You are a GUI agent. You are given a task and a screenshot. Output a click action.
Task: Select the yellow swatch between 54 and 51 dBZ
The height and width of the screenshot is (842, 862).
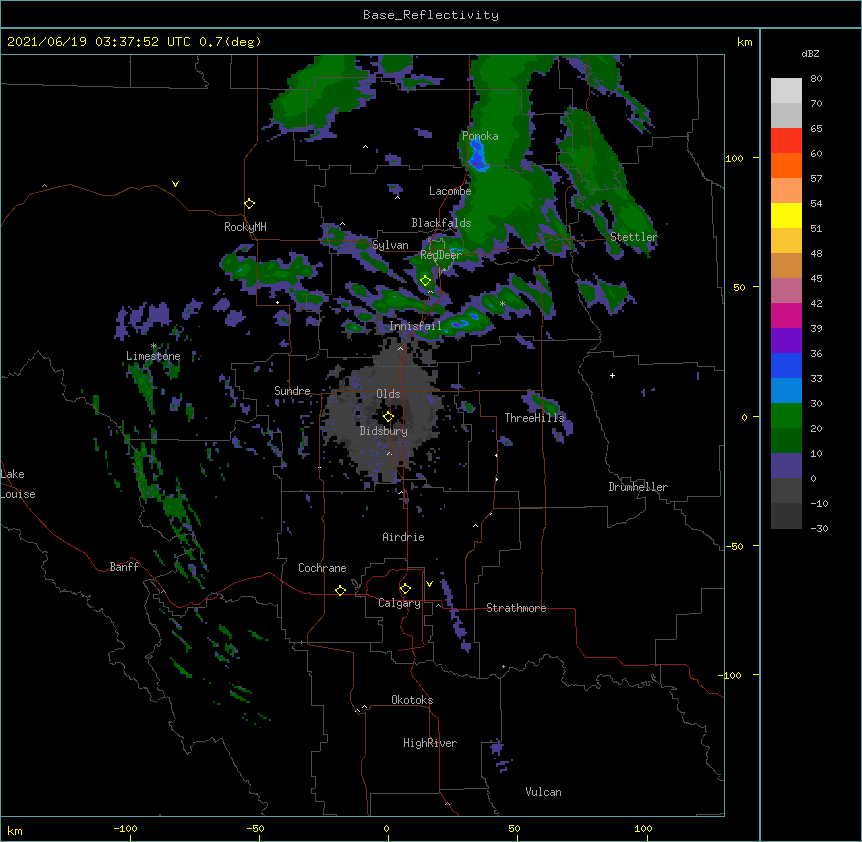[x=786, y=215]
